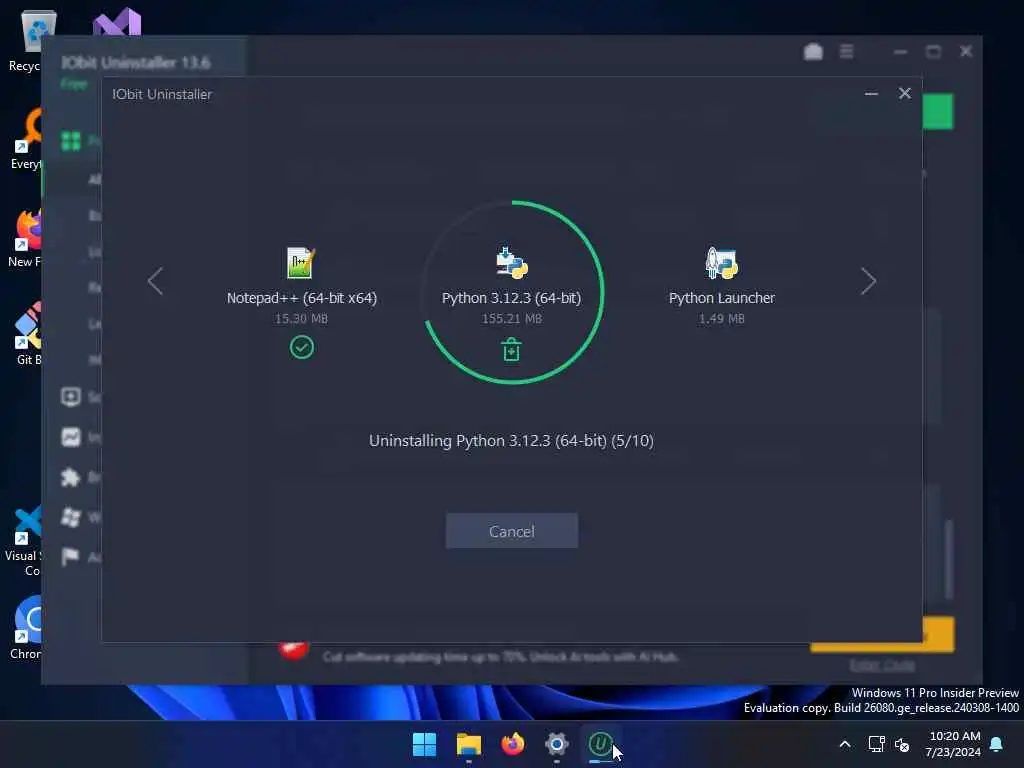Cancel the uninstall process
The height and width of the screenshot is (768, 1024).
511,531
